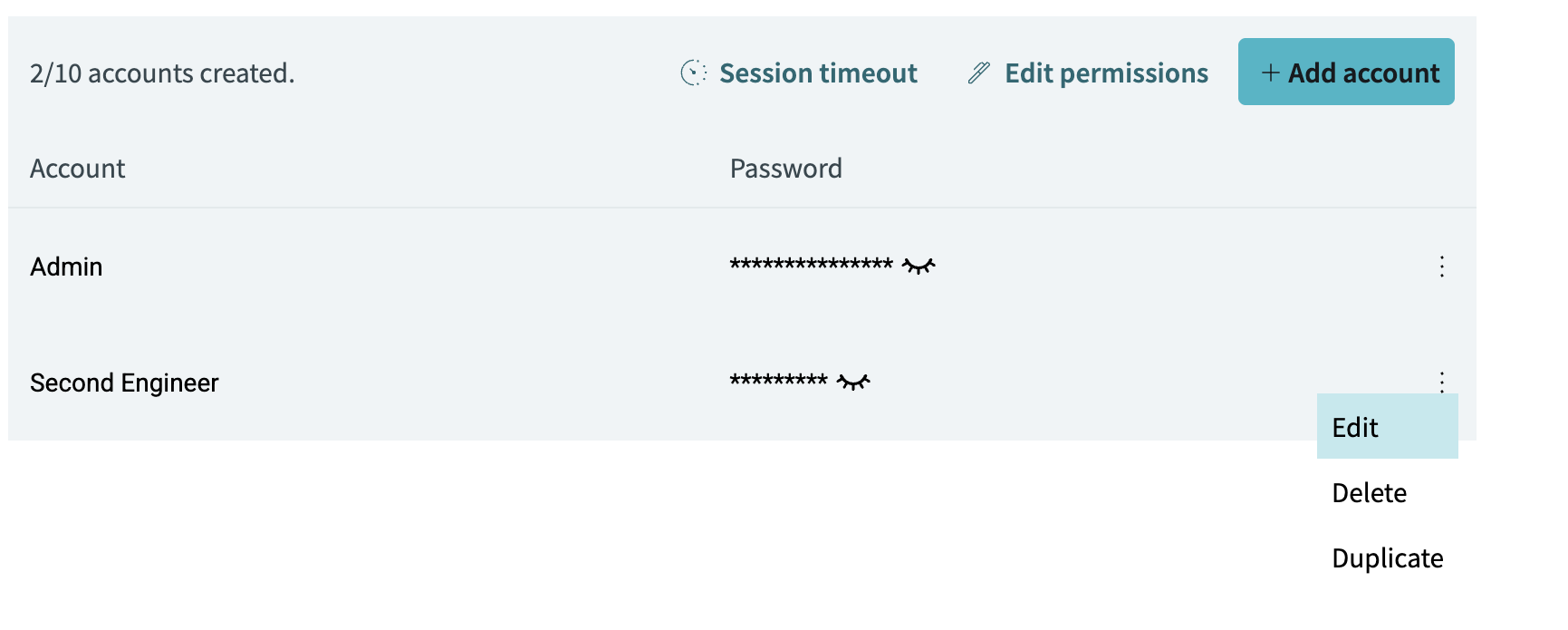This screenshot has height=630, width=1568.
Task: Reveal the Admin password with eye icon
Action: [x=919, y=266]
